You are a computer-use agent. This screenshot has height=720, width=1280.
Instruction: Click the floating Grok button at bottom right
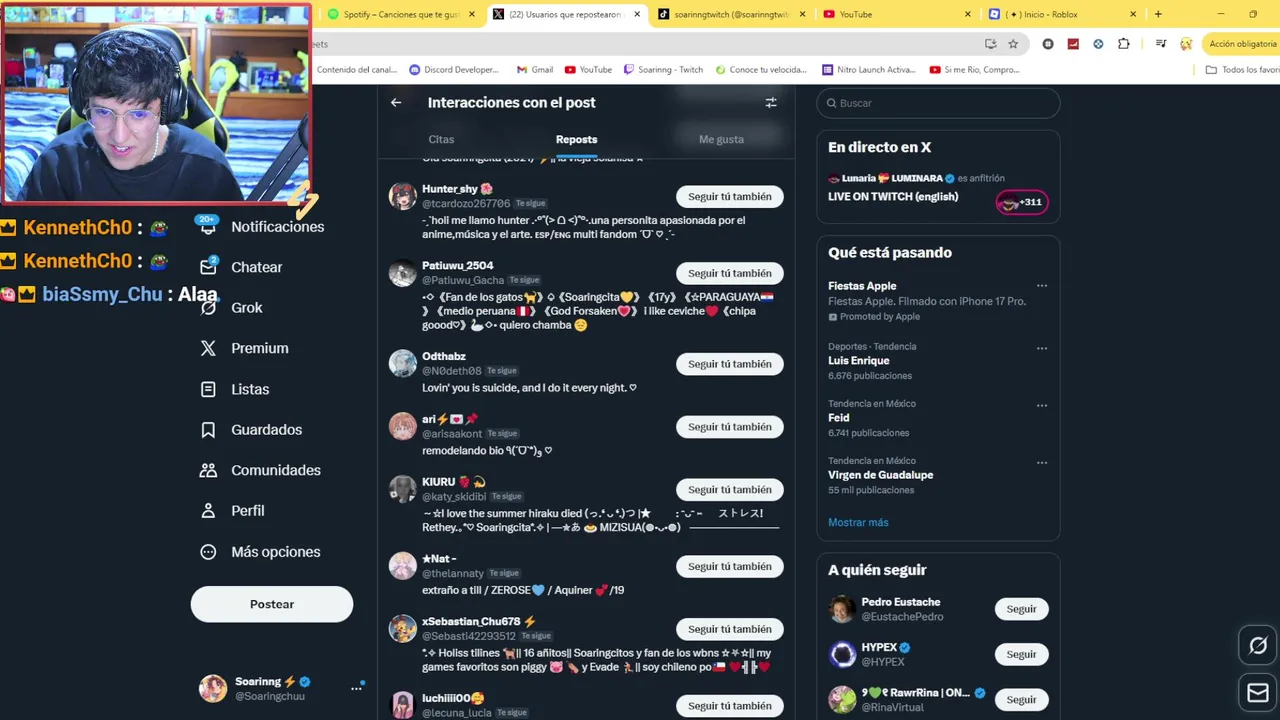tap(1258, 645)
